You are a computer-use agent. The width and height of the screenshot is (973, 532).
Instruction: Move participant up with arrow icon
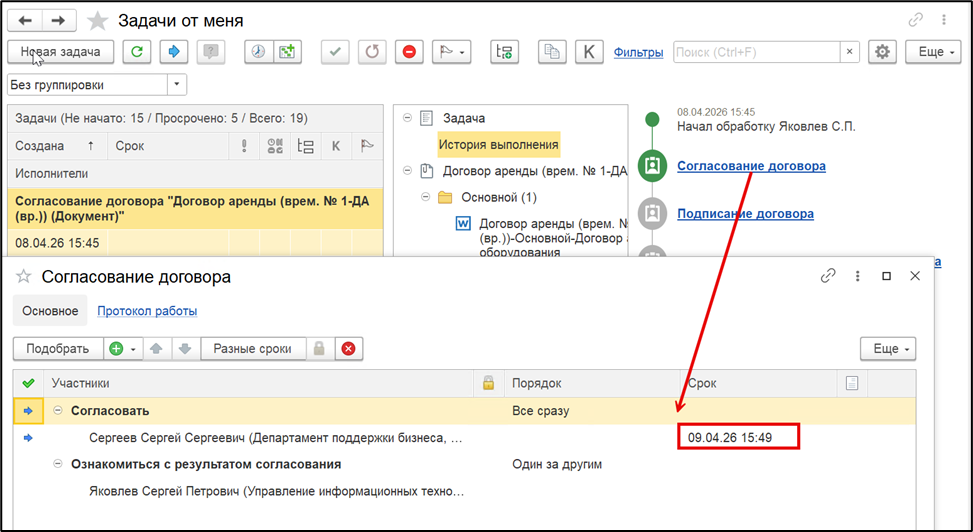point(157,349)
